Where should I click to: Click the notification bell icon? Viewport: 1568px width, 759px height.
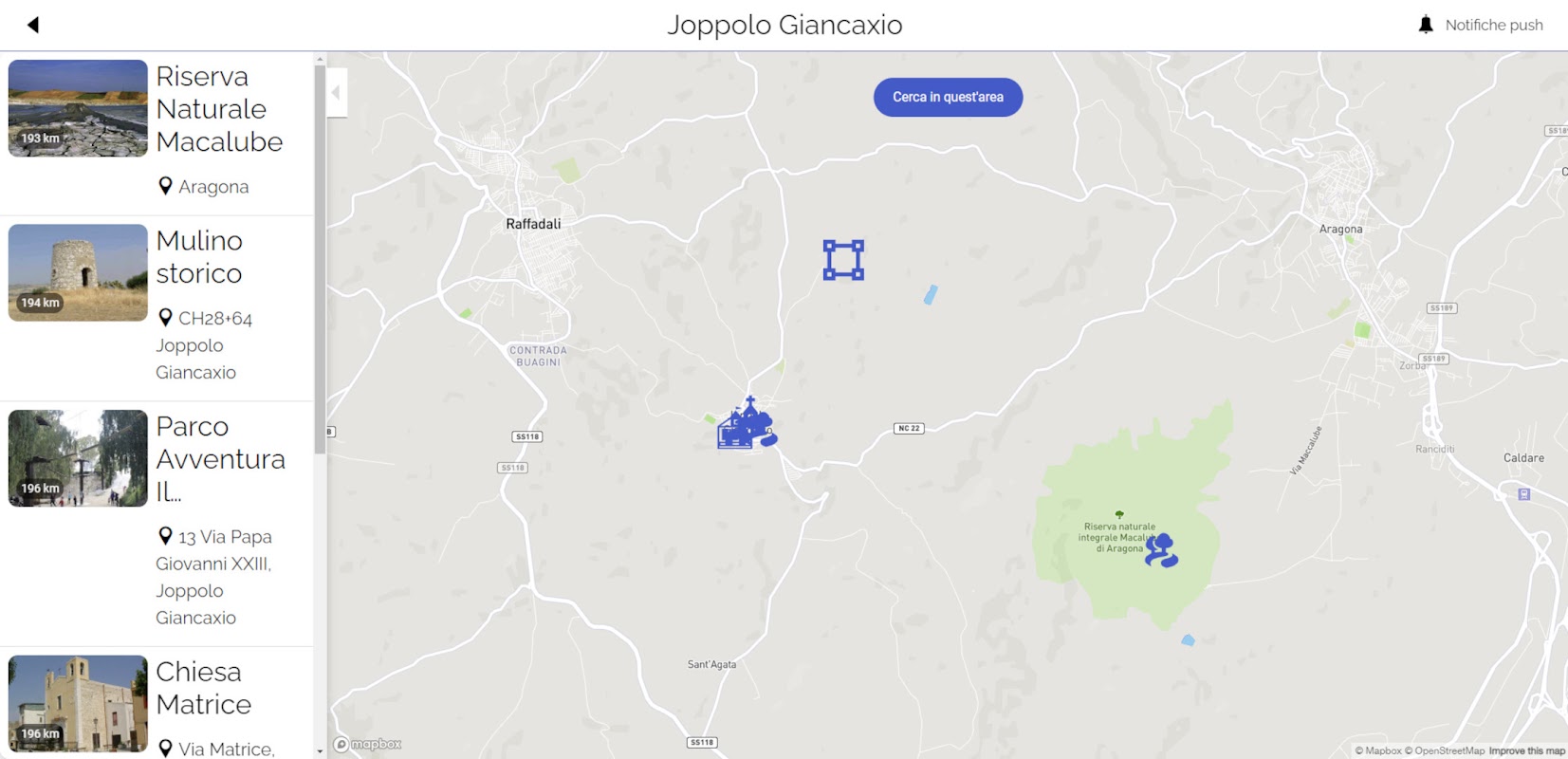[1426, 25]
